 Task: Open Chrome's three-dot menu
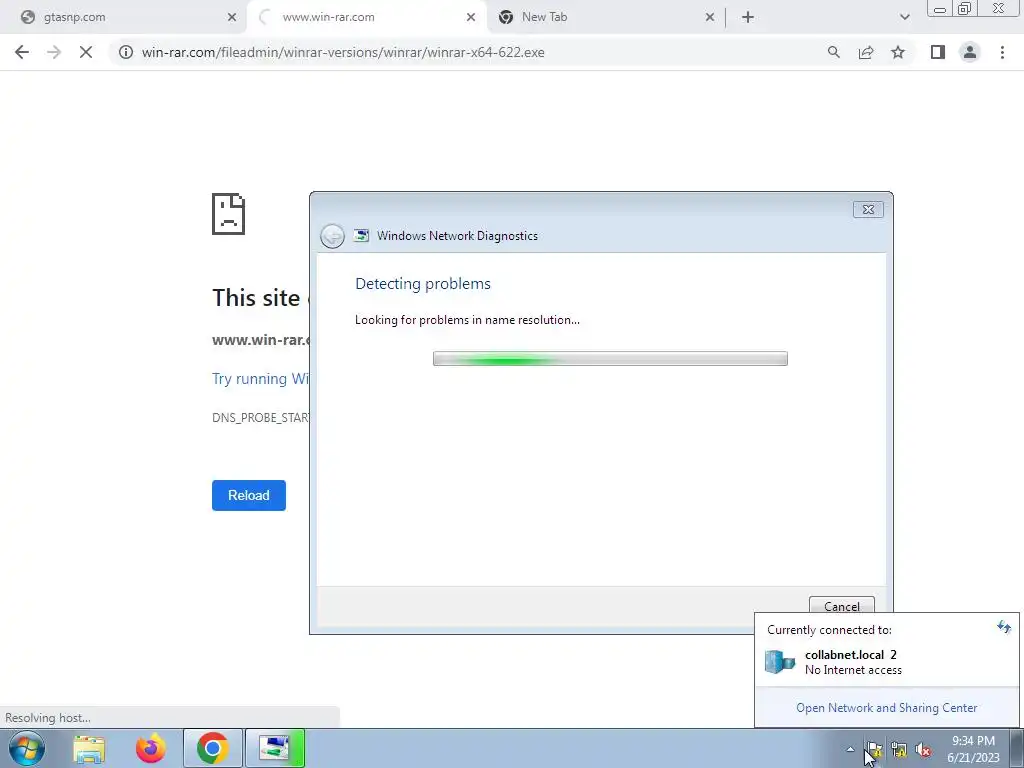(x=1002, y=52)
